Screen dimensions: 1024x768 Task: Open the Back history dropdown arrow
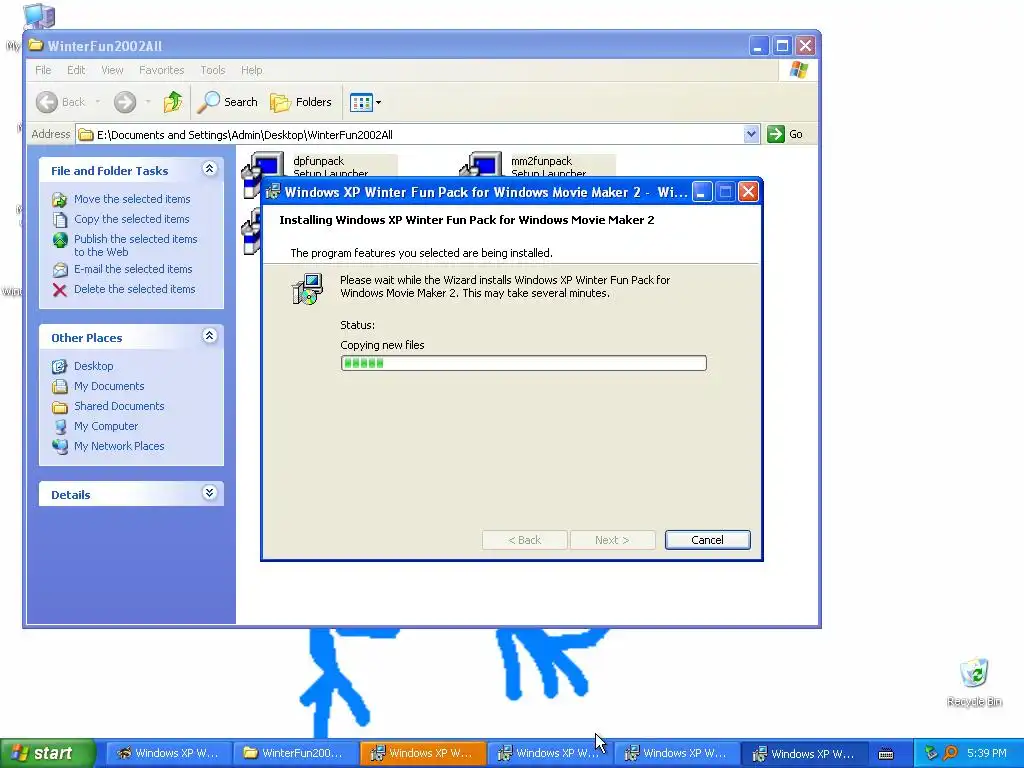97,102
